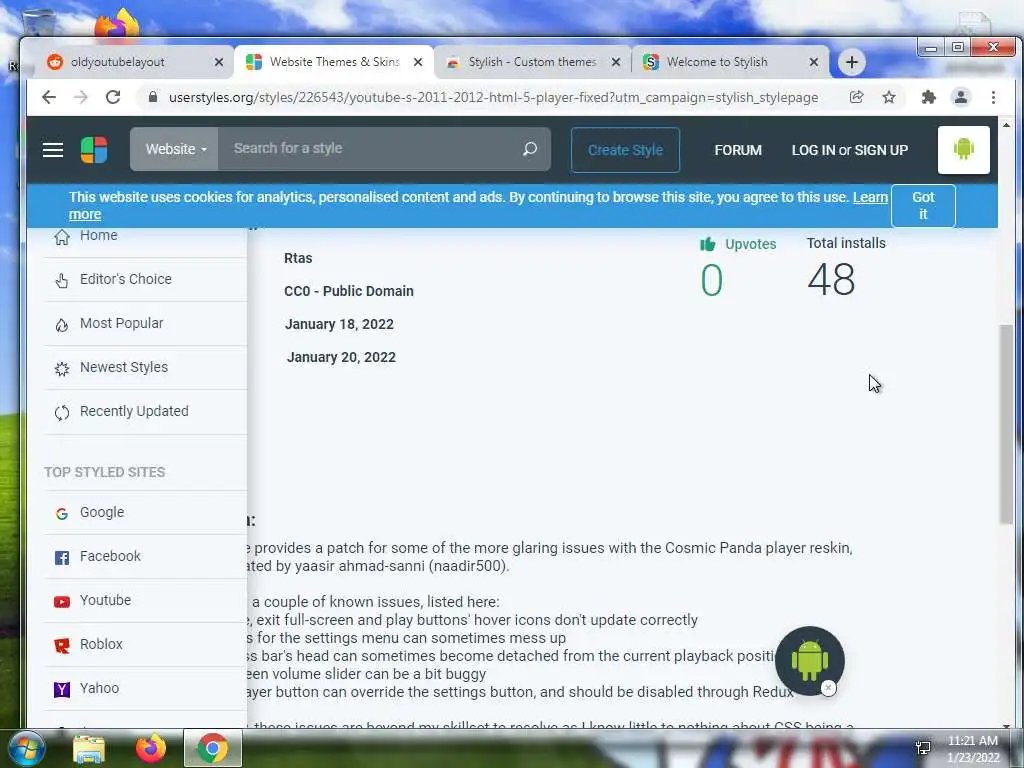The height and width of the screenshot is (768, 1024).
Task: Open Firefox from the taskbar
Action: (x=151, y=748)
